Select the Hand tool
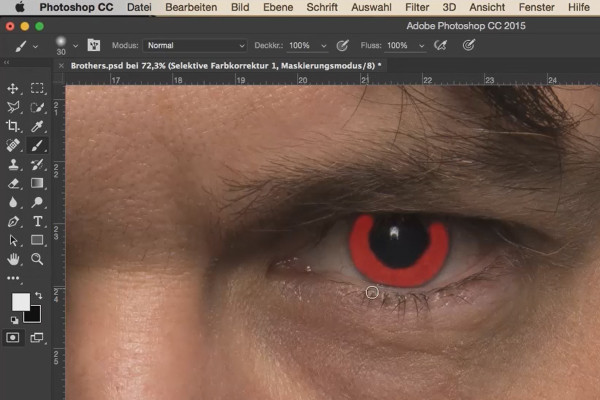The height and width of the screenshot is (400, 600). click(x=13, y=259)
